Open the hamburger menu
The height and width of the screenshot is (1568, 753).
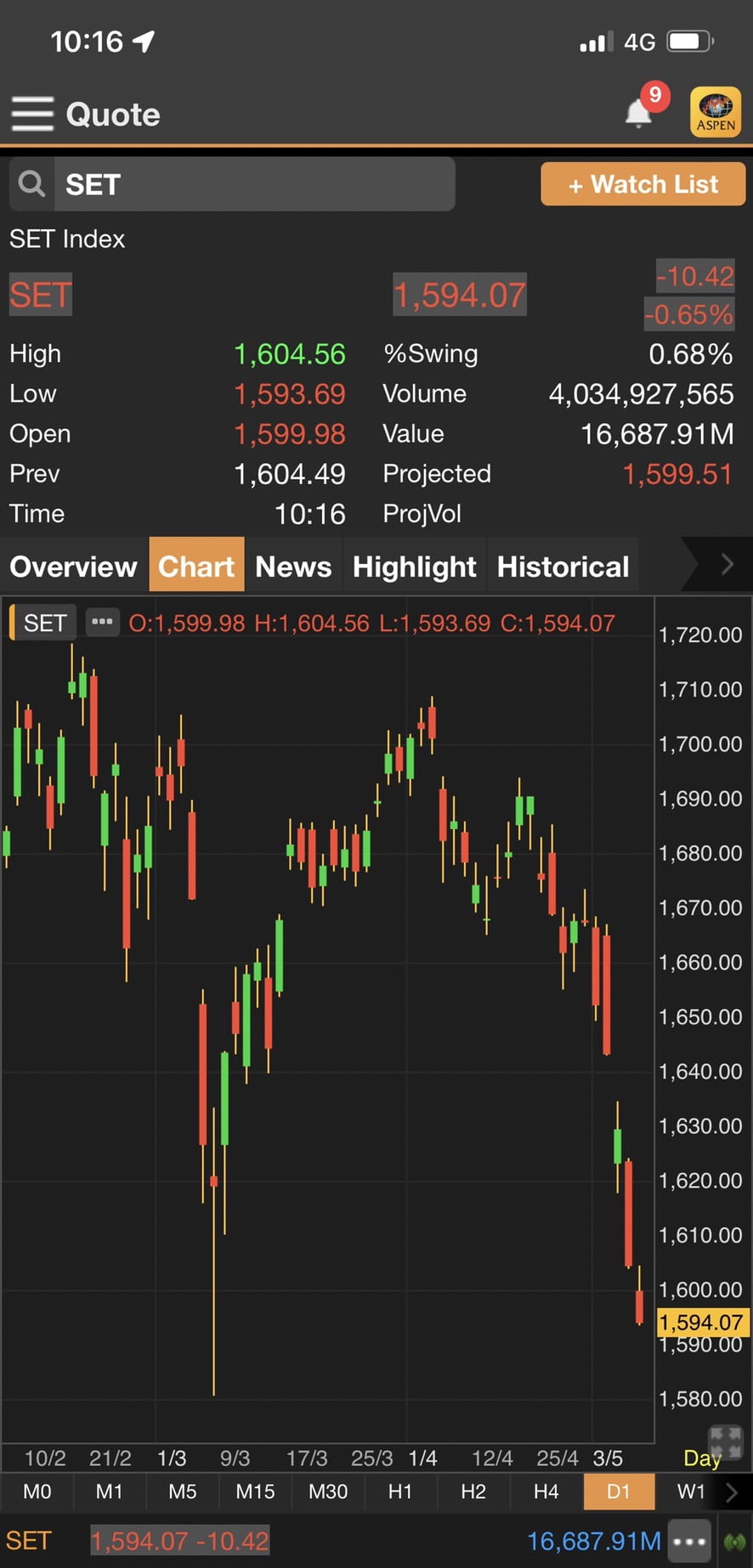(32, 114)
